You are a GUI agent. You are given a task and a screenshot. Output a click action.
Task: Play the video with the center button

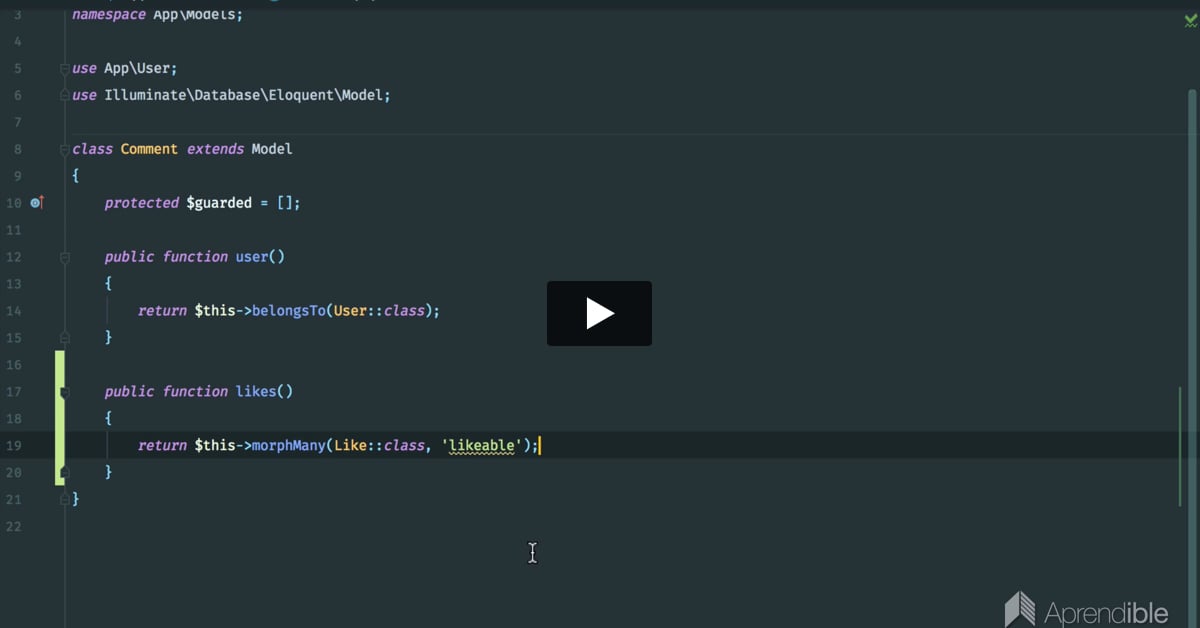click(x=599, y=314)
